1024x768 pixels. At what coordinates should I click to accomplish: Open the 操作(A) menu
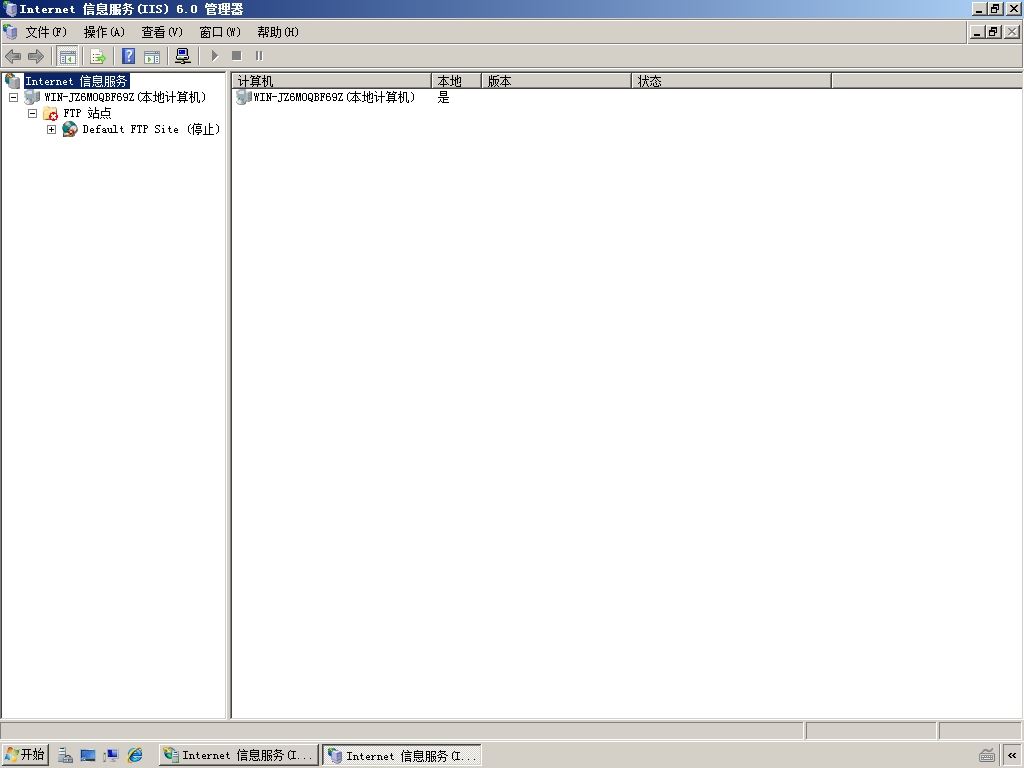(104, 32)
